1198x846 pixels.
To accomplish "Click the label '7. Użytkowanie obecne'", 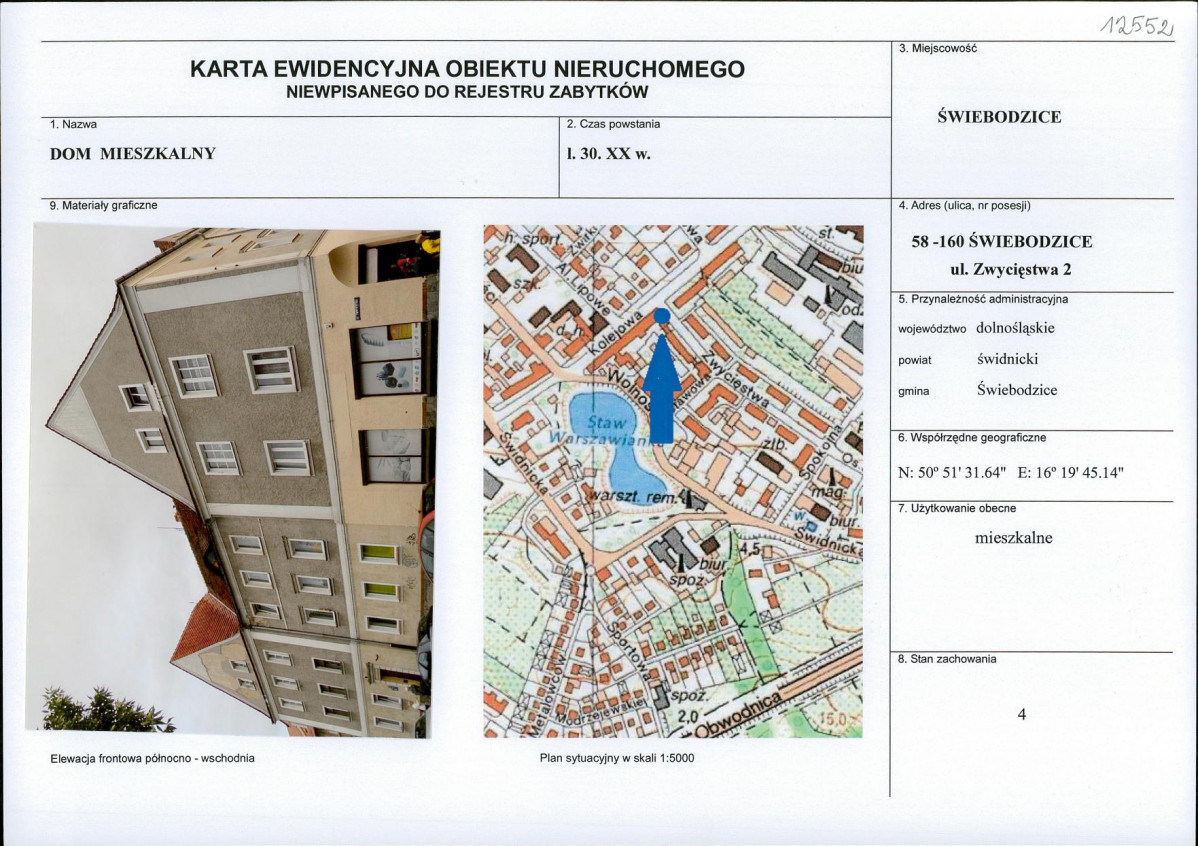I will point(957,508).
